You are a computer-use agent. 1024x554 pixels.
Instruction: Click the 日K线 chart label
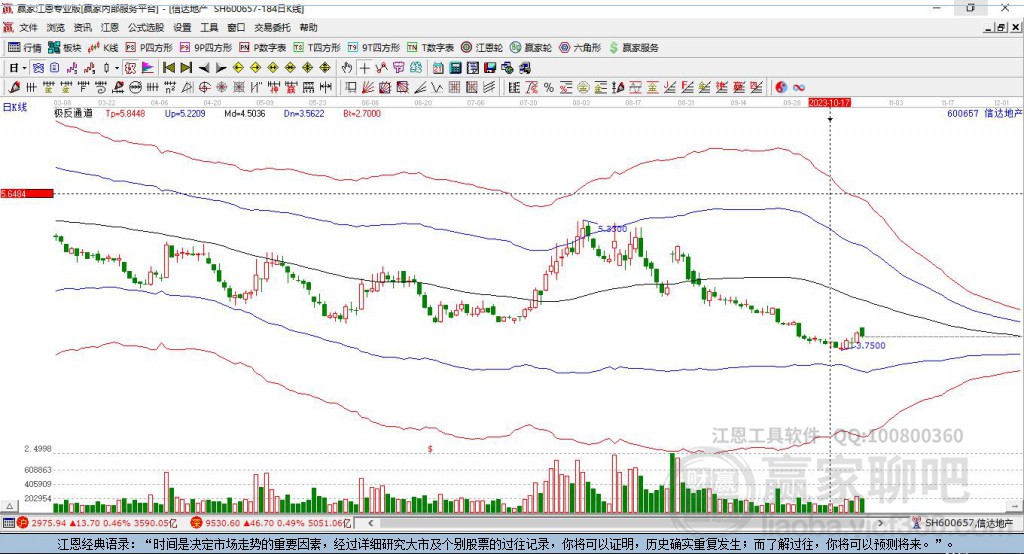pos(15,107)
